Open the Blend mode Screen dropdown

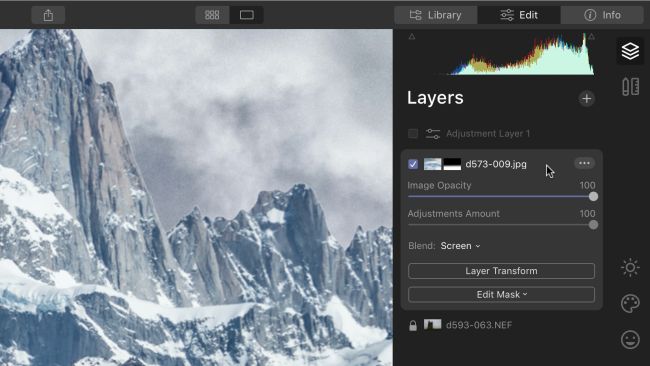[x=460, y=246]
